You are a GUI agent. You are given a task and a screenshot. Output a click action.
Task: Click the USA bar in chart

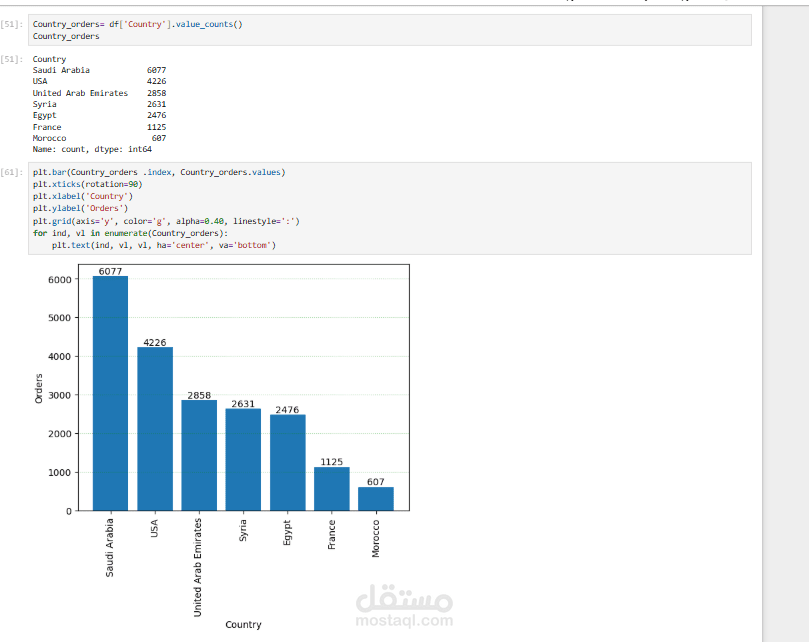[155, 429]
